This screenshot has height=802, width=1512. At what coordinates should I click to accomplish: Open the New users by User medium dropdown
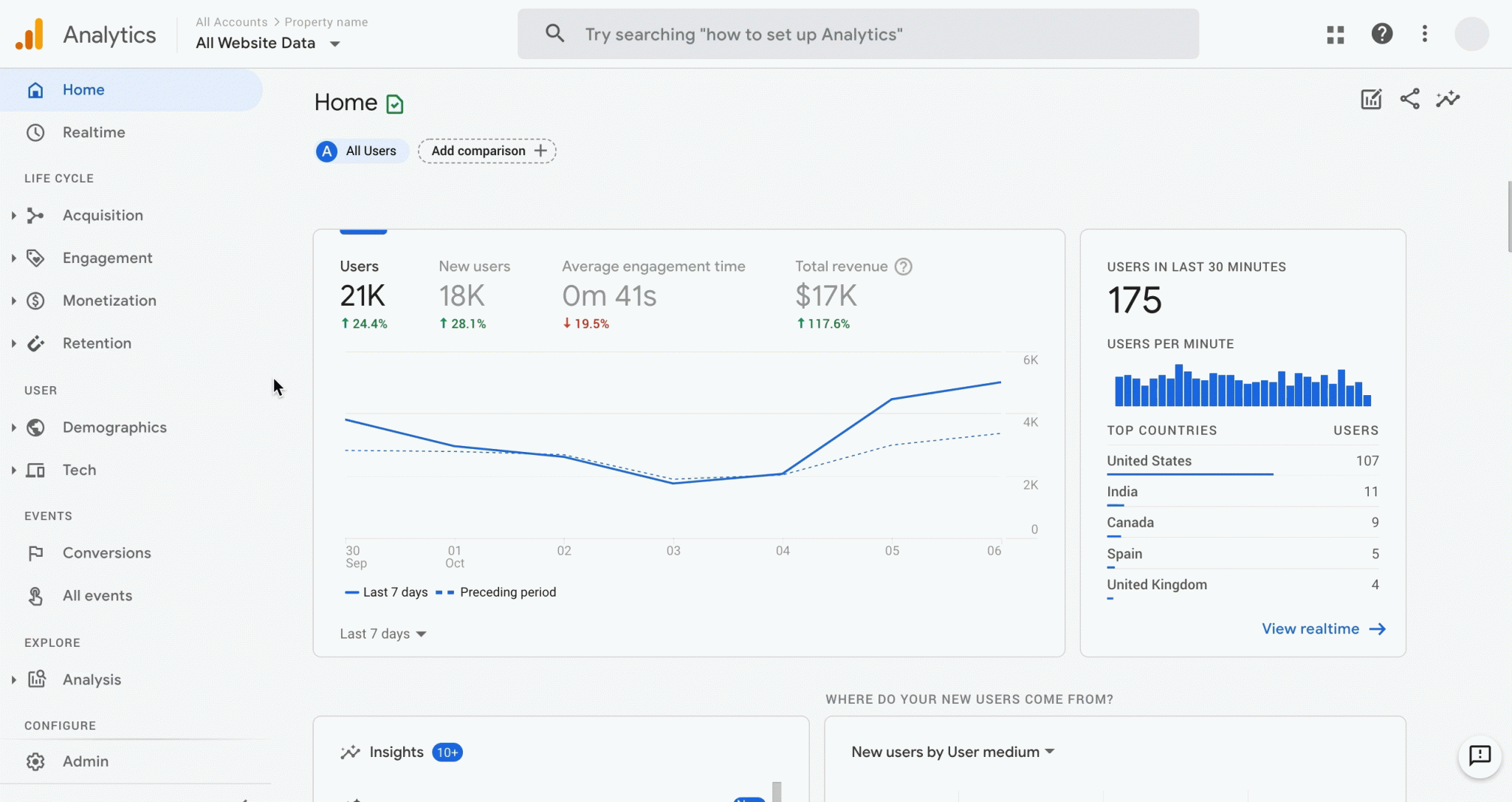(x=950, y=752)
